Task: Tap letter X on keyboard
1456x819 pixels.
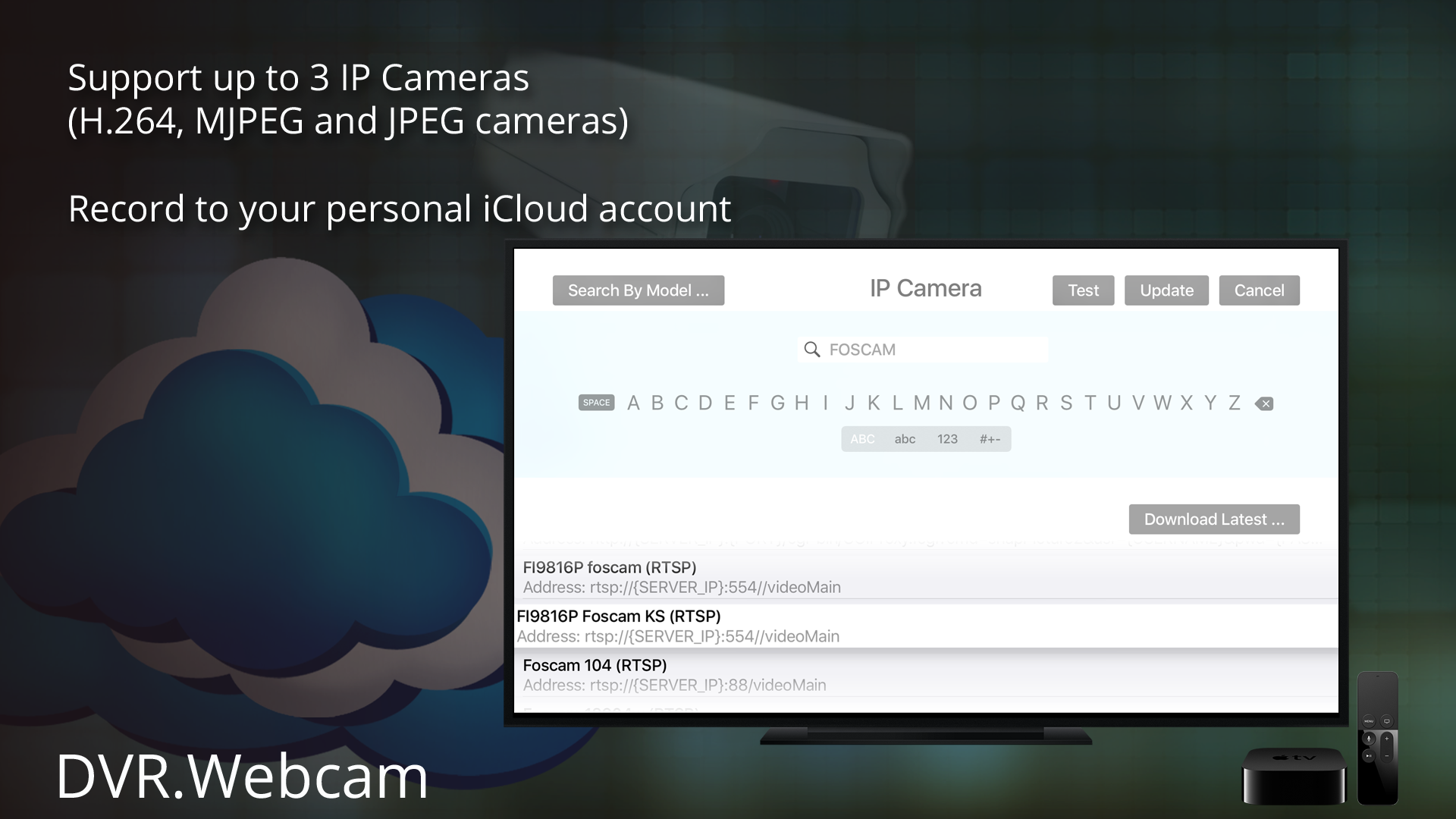Action: tap(1187, 403)
